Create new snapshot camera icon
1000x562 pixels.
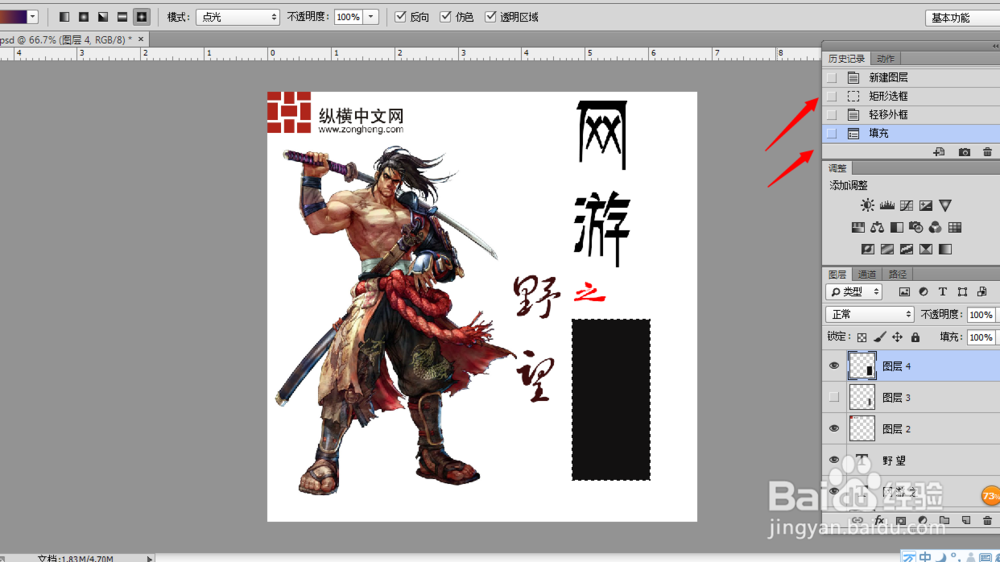pyautogui.click(x=964, y=152)
